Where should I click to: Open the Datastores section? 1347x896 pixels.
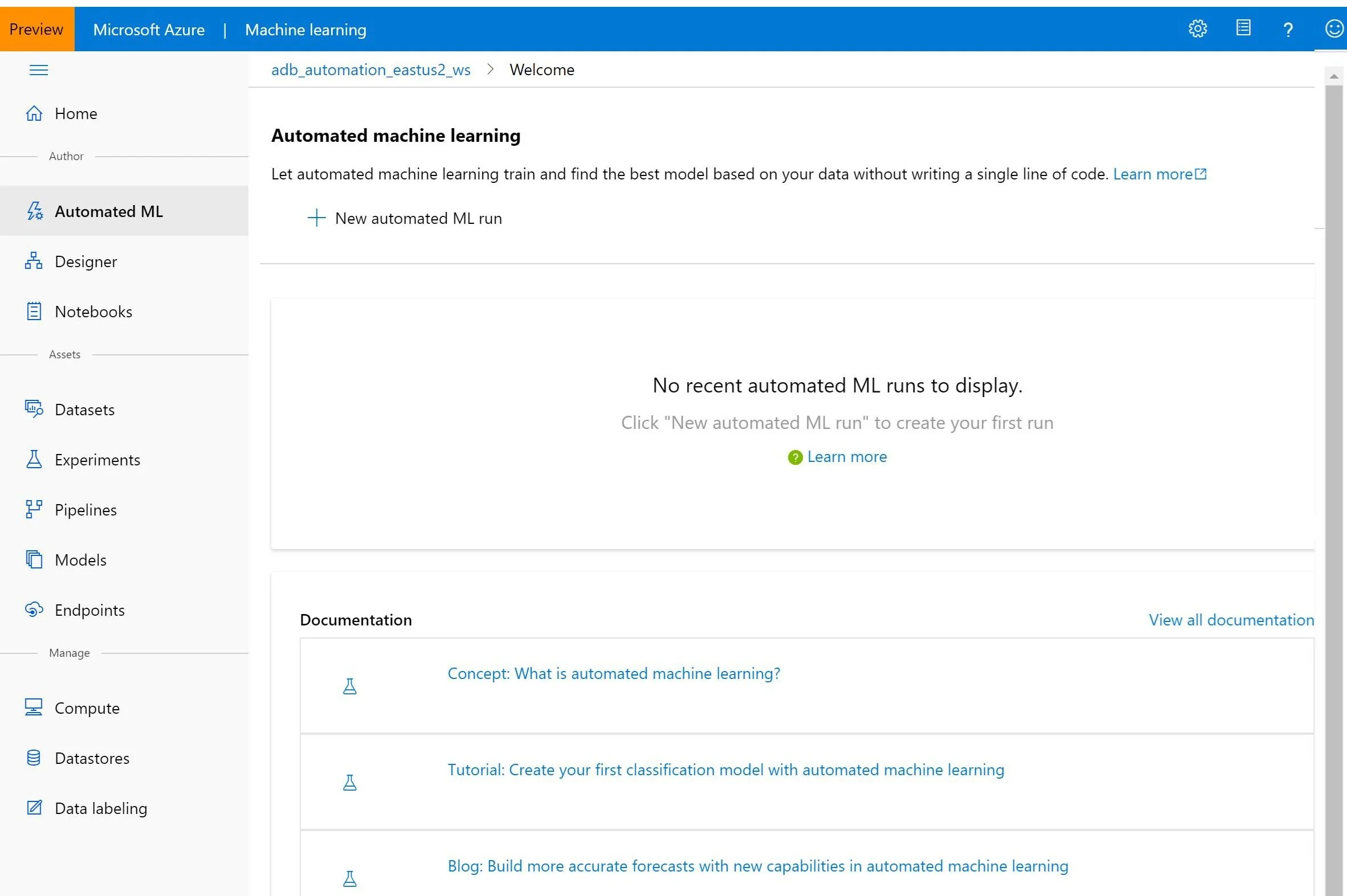click(x=92, y=758)
